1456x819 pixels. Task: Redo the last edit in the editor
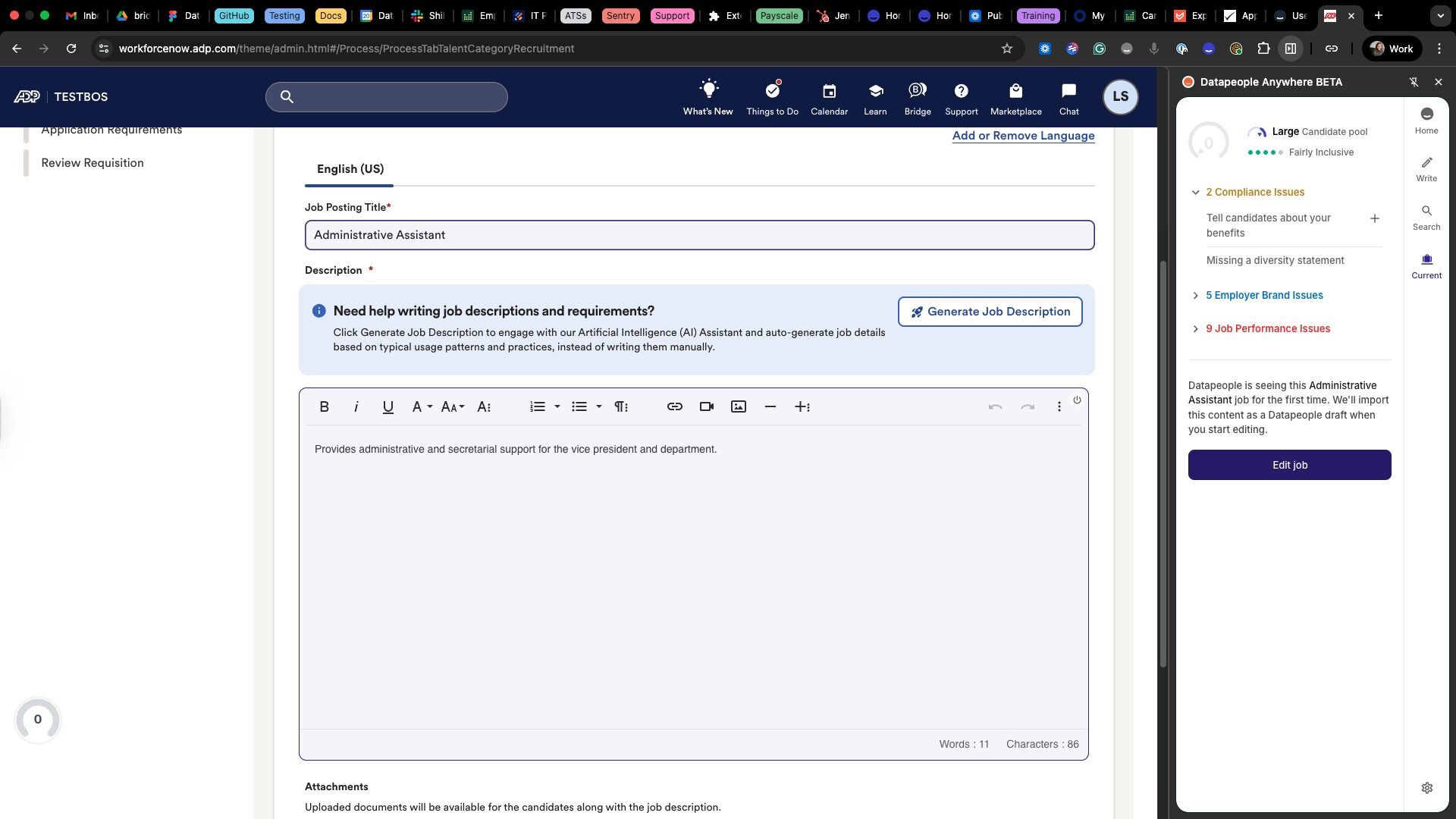click(1027, 407)
